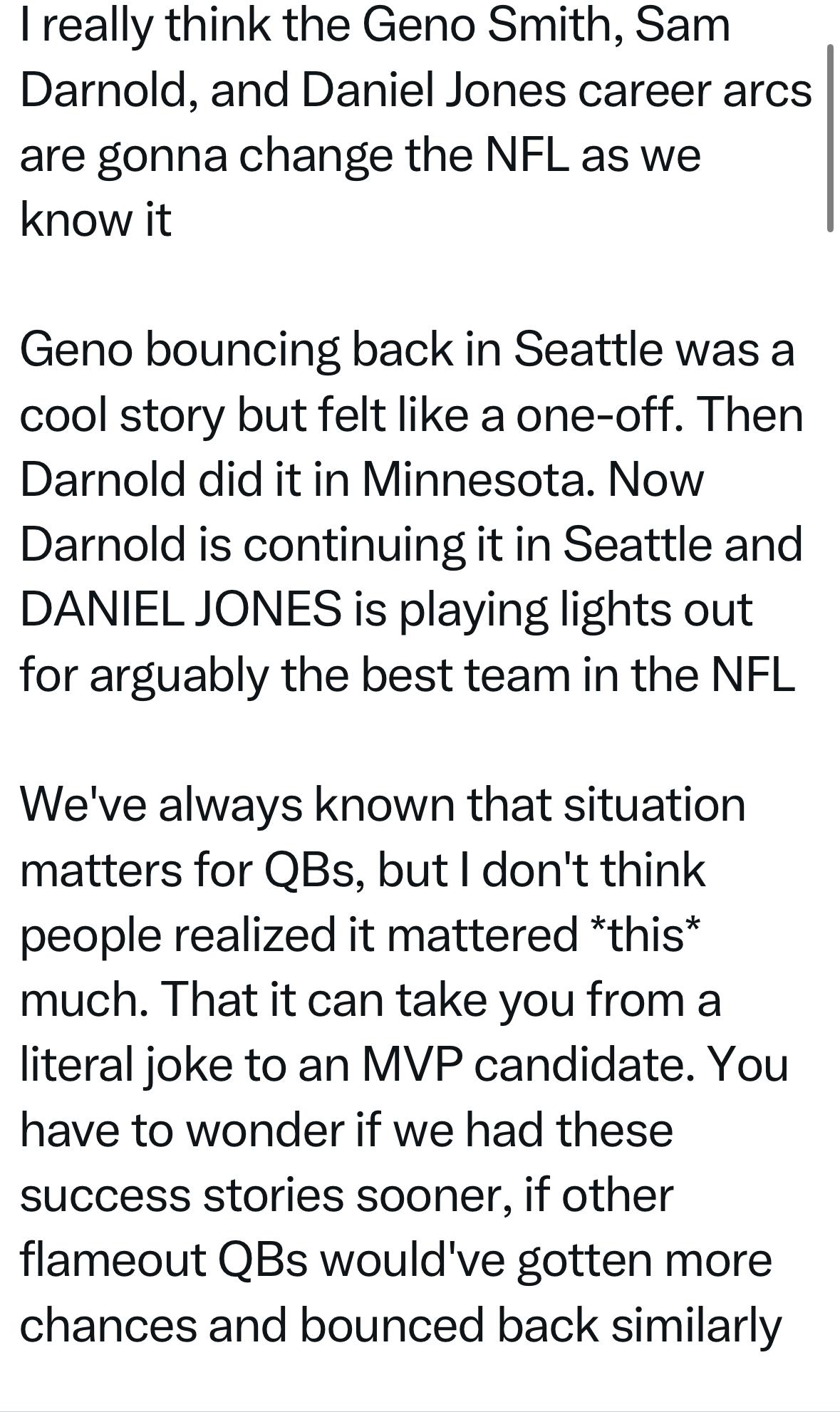Click the asterisk-emphasized word "*this*"
The height and width of the screenshot is (1412, 840).
tap(645, 934)
